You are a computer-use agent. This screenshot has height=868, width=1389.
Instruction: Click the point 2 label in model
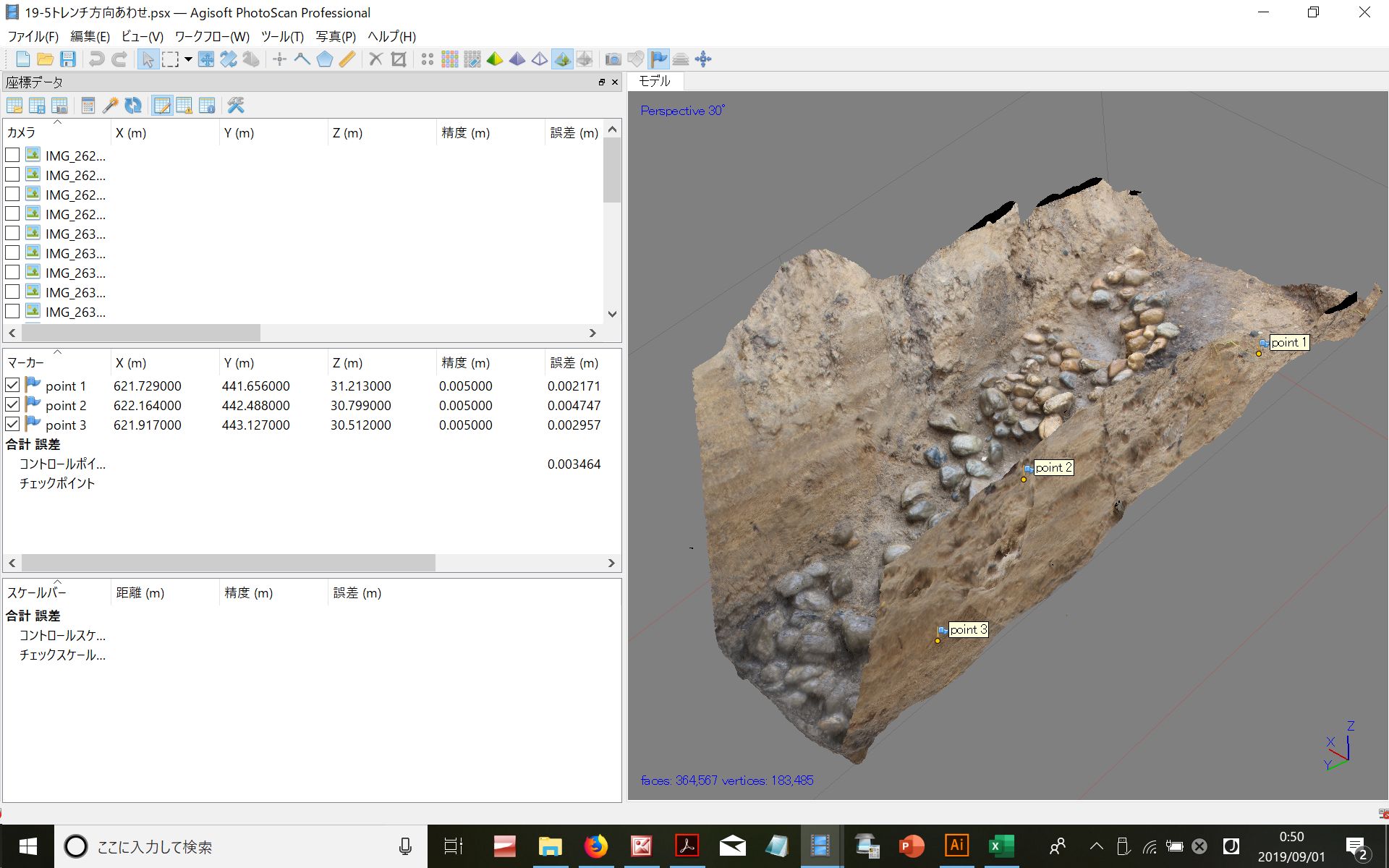(1053, 467)
